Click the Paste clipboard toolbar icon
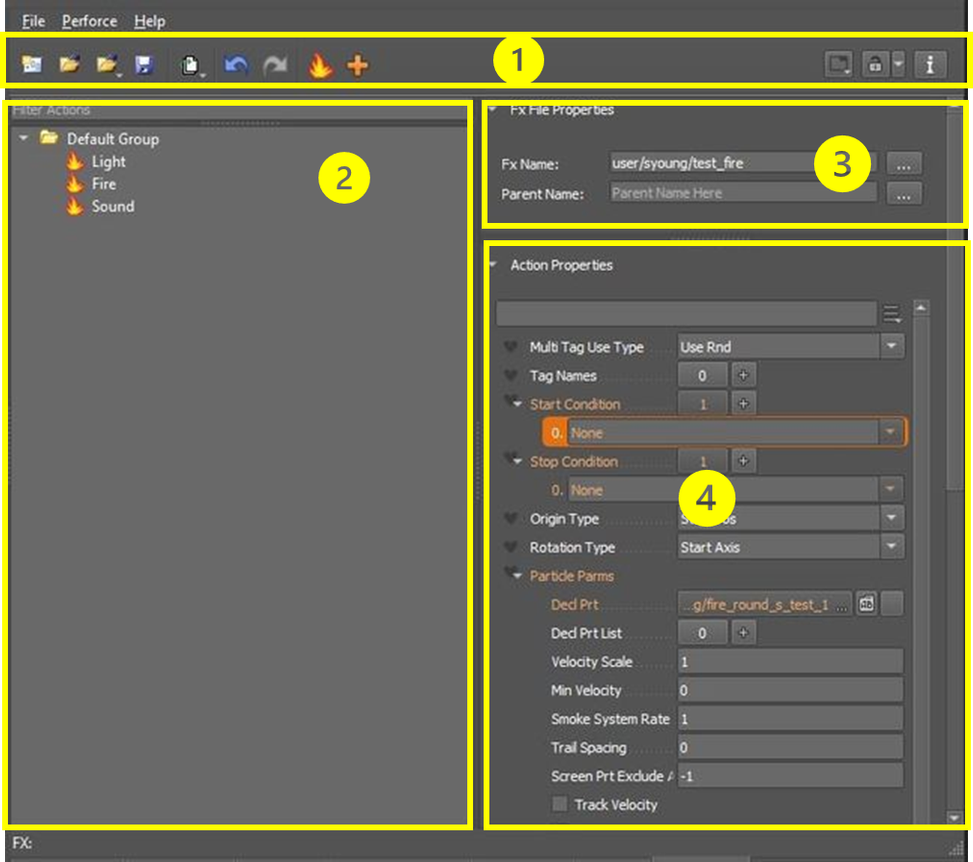 pyautogui.click(x=191, y=65)
